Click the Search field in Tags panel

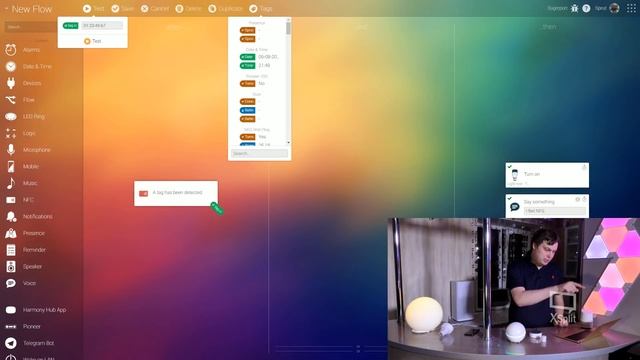tap(259, 153)
